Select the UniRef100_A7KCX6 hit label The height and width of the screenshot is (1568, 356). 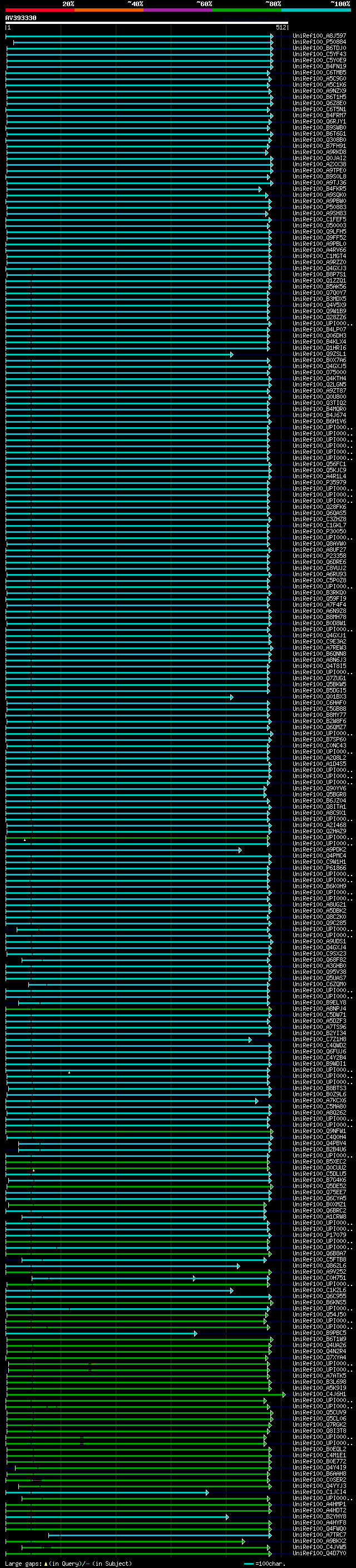(x=319, y=1101)
